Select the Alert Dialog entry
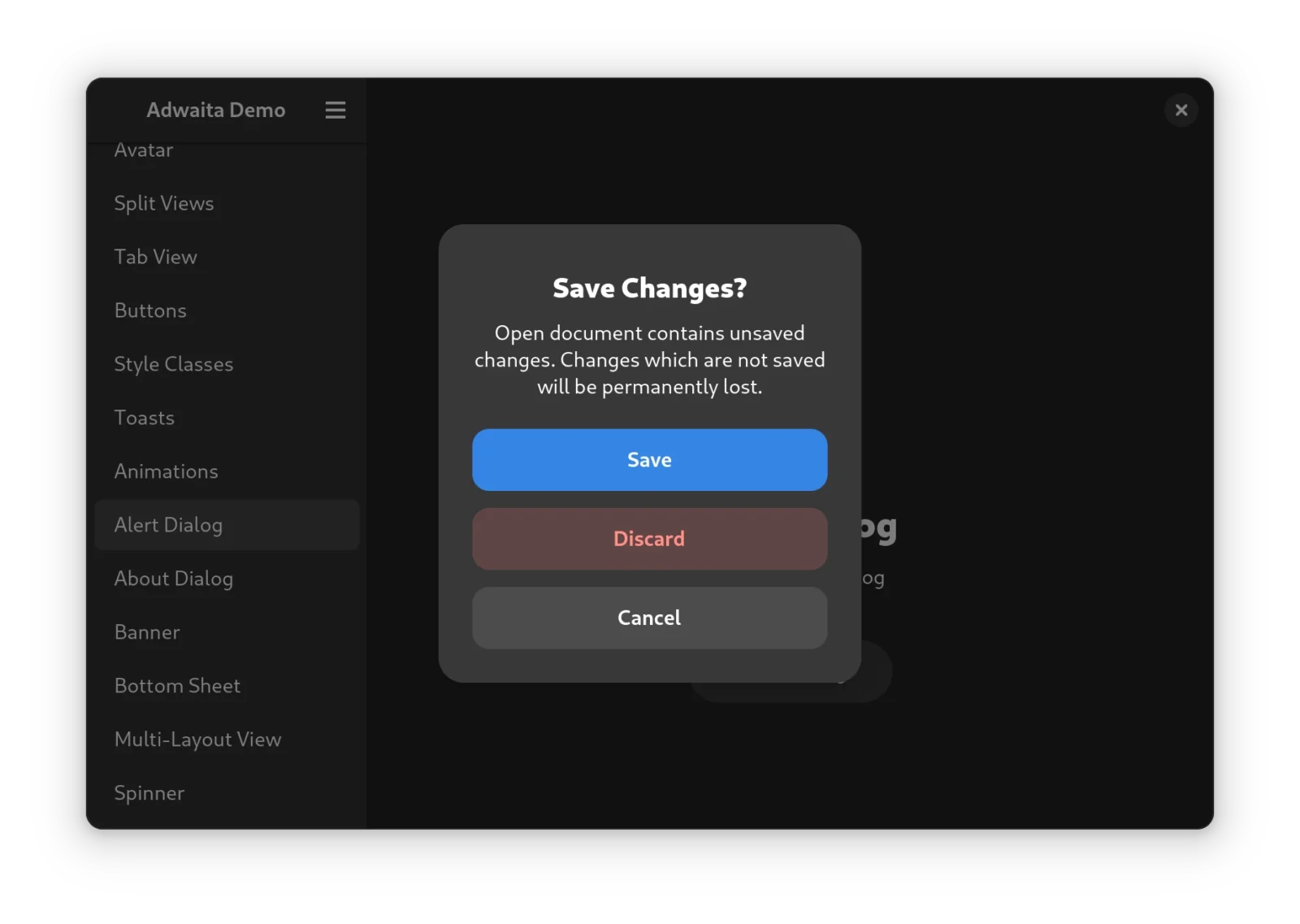1300x924 pixels. (169, 525)
